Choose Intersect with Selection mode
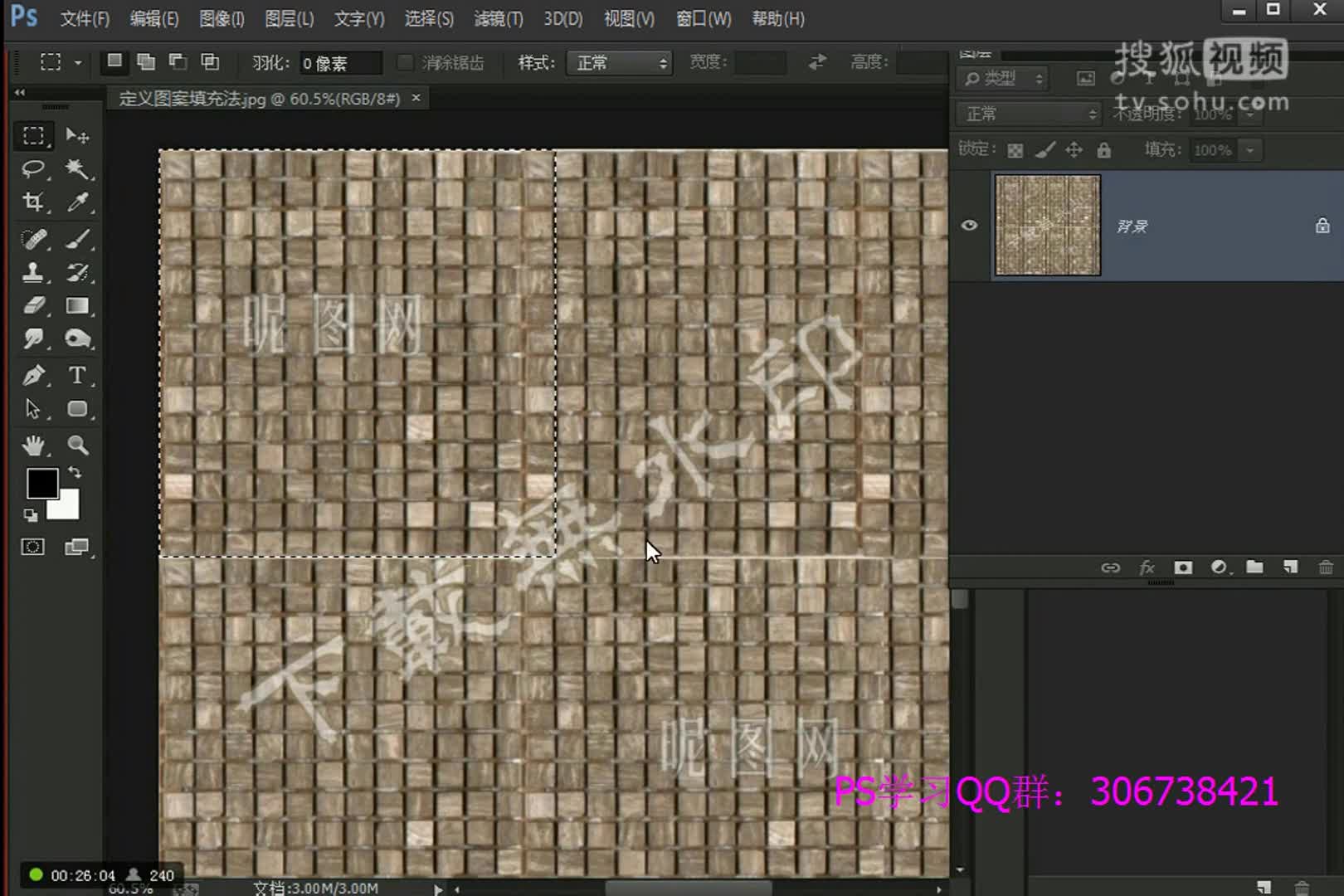Image resolution: width=1344 pixels, height=896 pixels. [x=210, y=61]
